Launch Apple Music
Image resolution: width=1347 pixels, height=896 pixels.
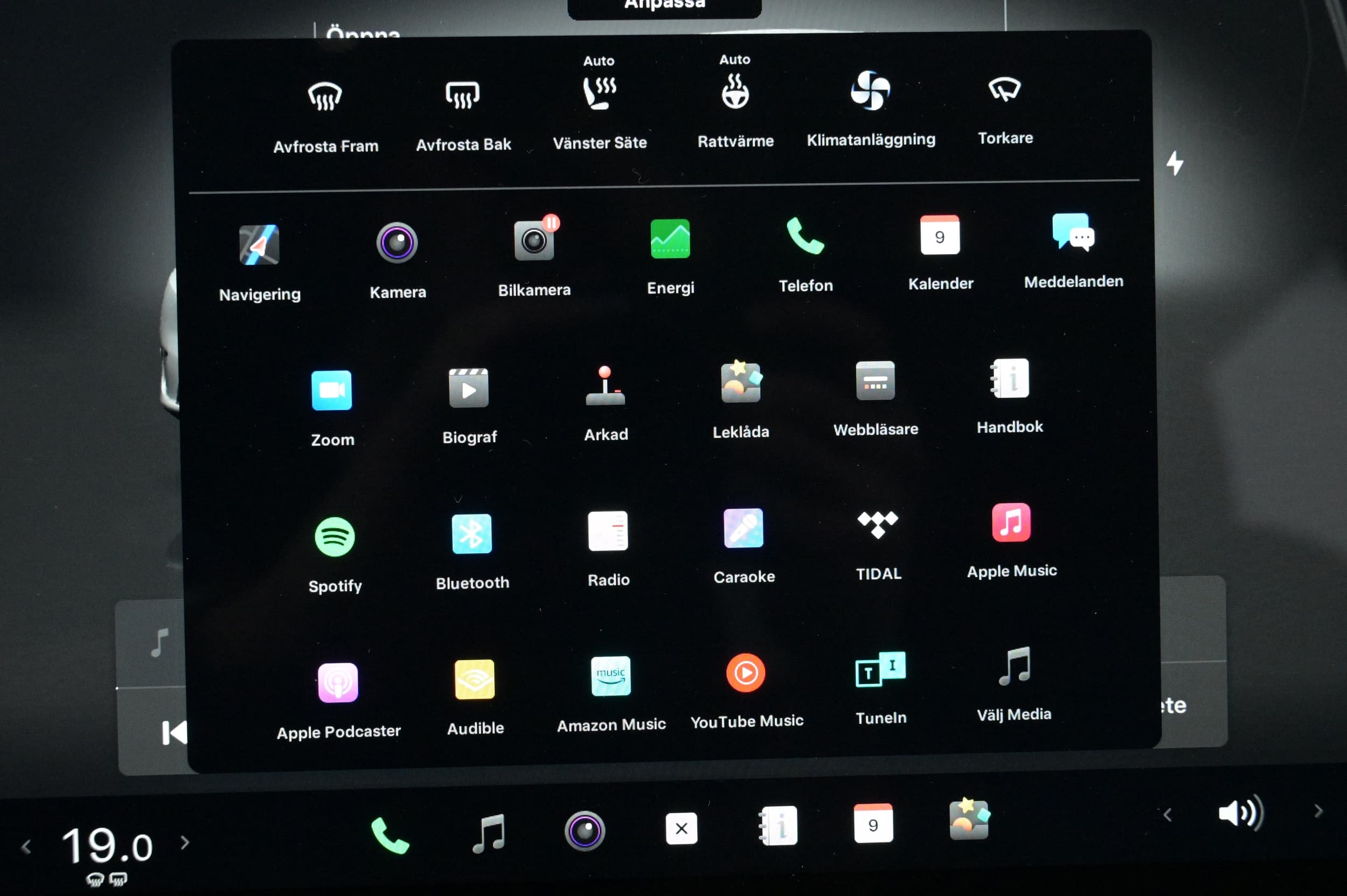point(1011,522)
